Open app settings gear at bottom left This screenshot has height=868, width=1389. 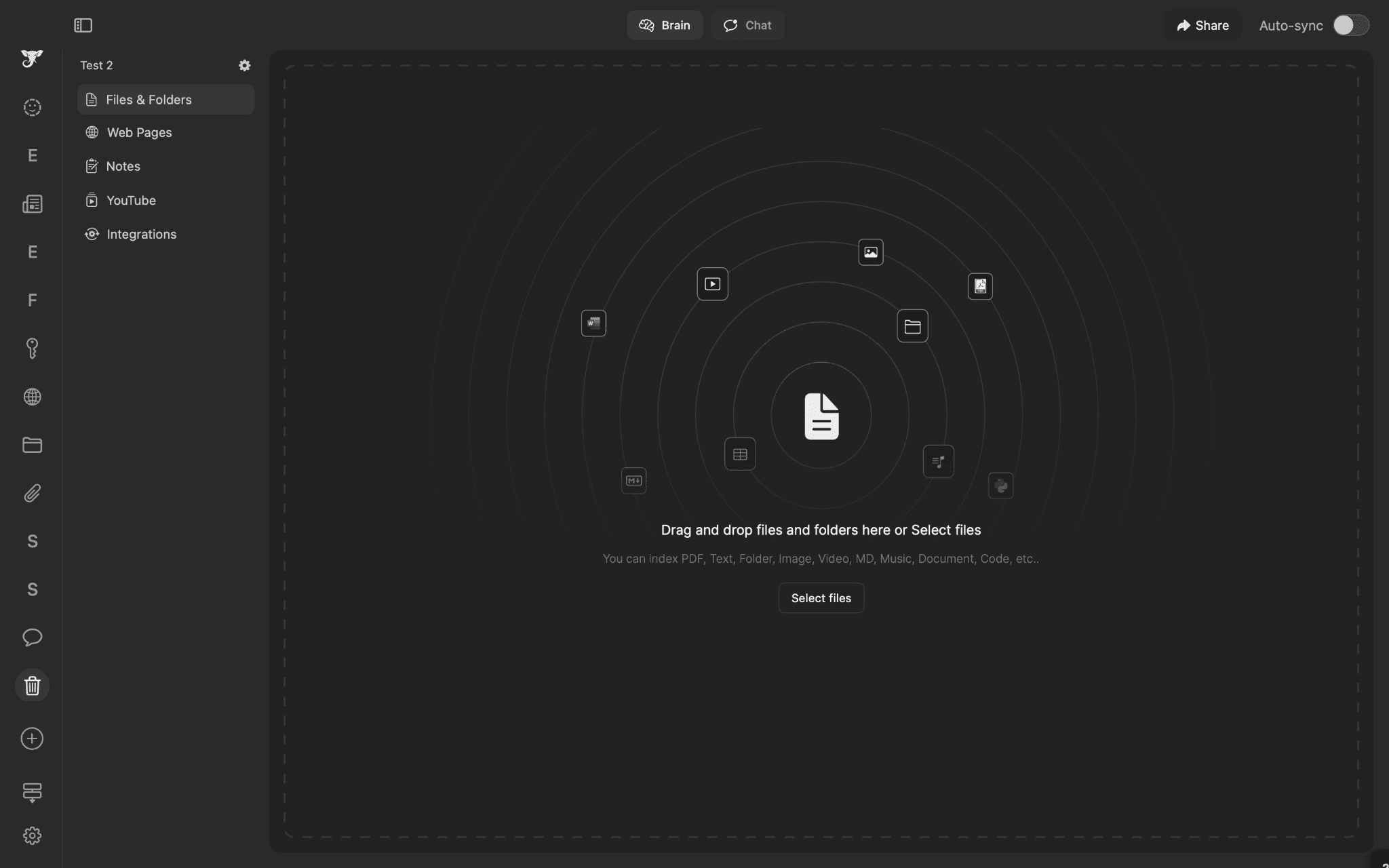click(x=32, y=835)
